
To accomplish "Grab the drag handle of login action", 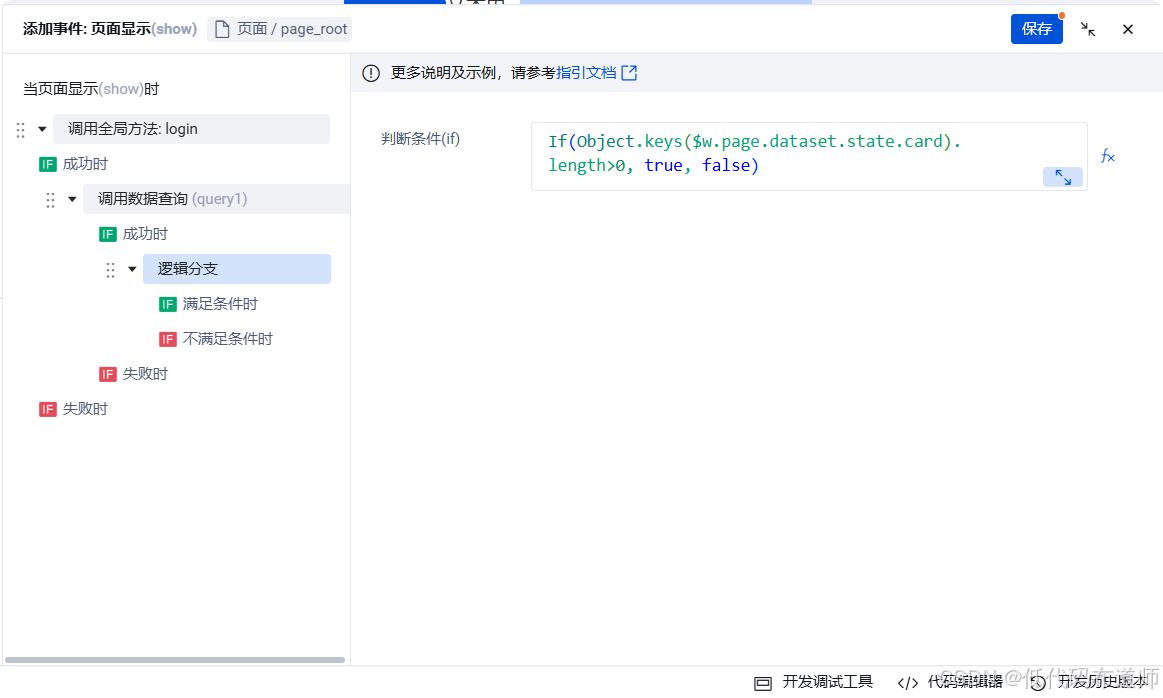I will tap(21, 130).
